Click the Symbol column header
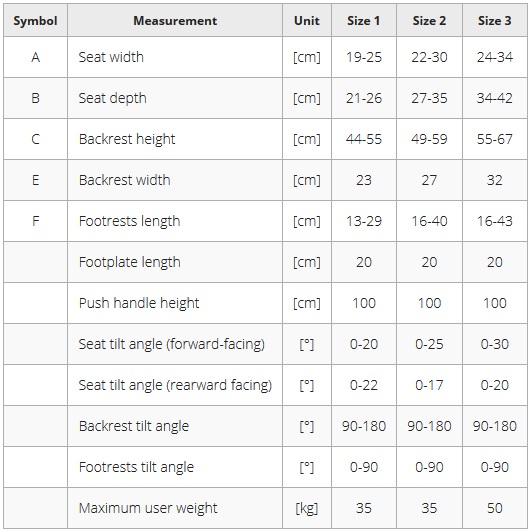This screenshot has height=531, width=531. [35, 21]
